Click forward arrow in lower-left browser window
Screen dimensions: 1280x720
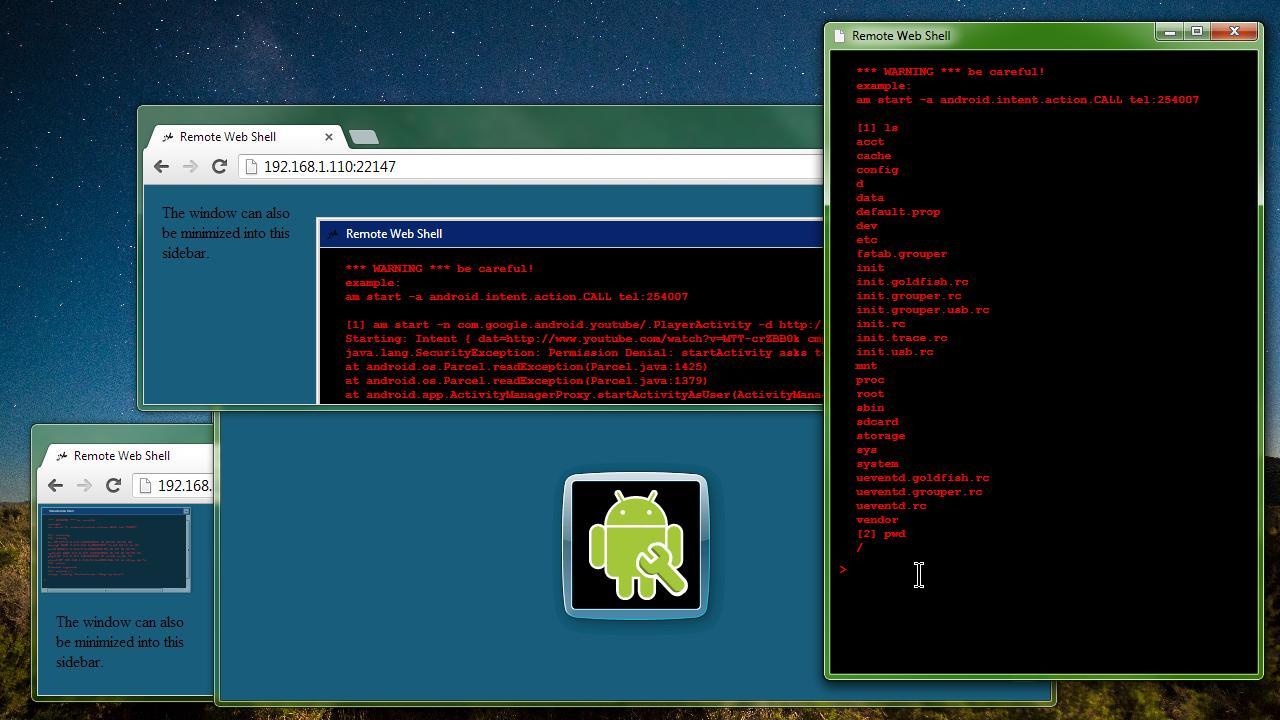coord(84,485)
